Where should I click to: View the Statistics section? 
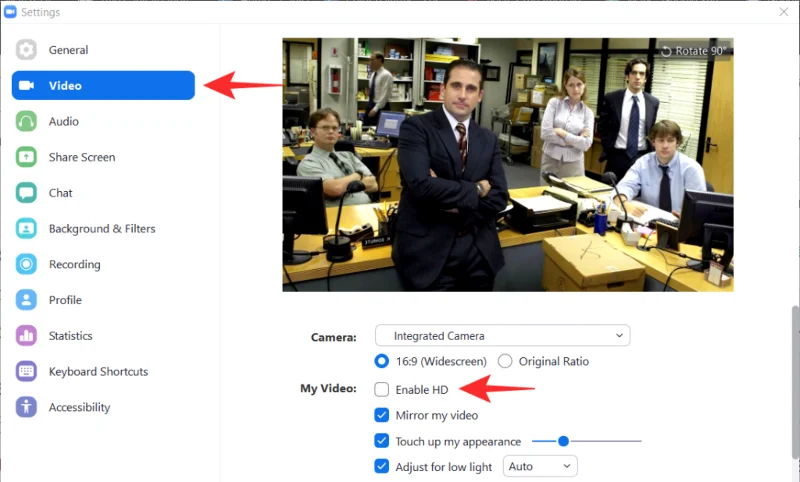coord(103,336)
